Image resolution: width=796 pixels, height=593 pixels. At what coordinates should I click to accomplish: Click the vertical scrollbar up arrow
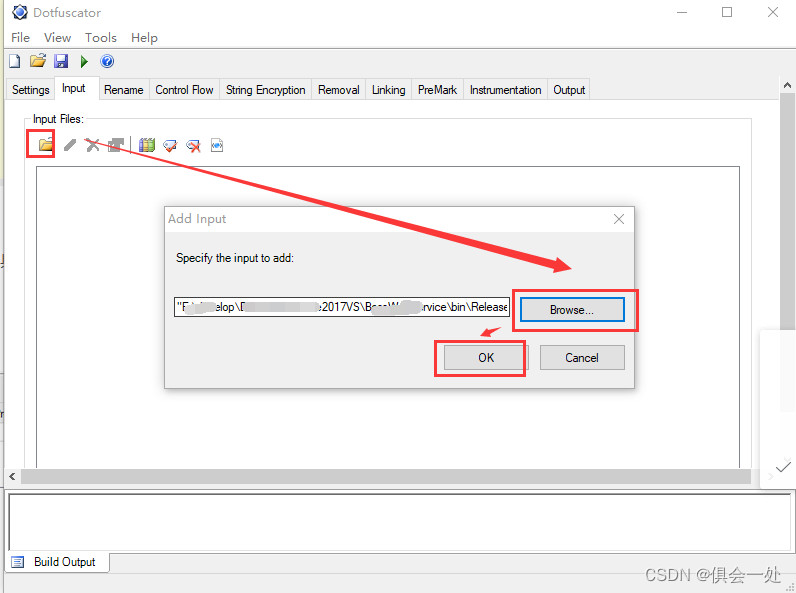pyautogui.click(x=787, y=85)
